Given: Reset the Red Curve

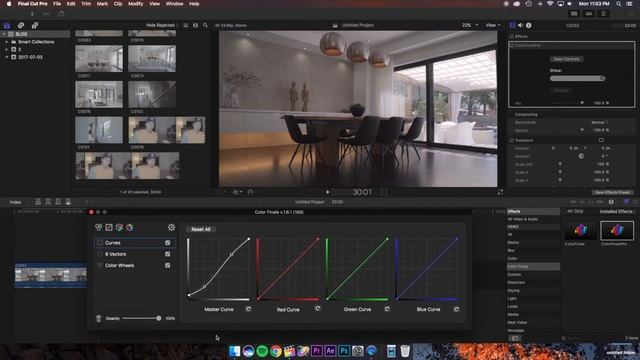Looking at the screenshot, I should coord(318,309).
